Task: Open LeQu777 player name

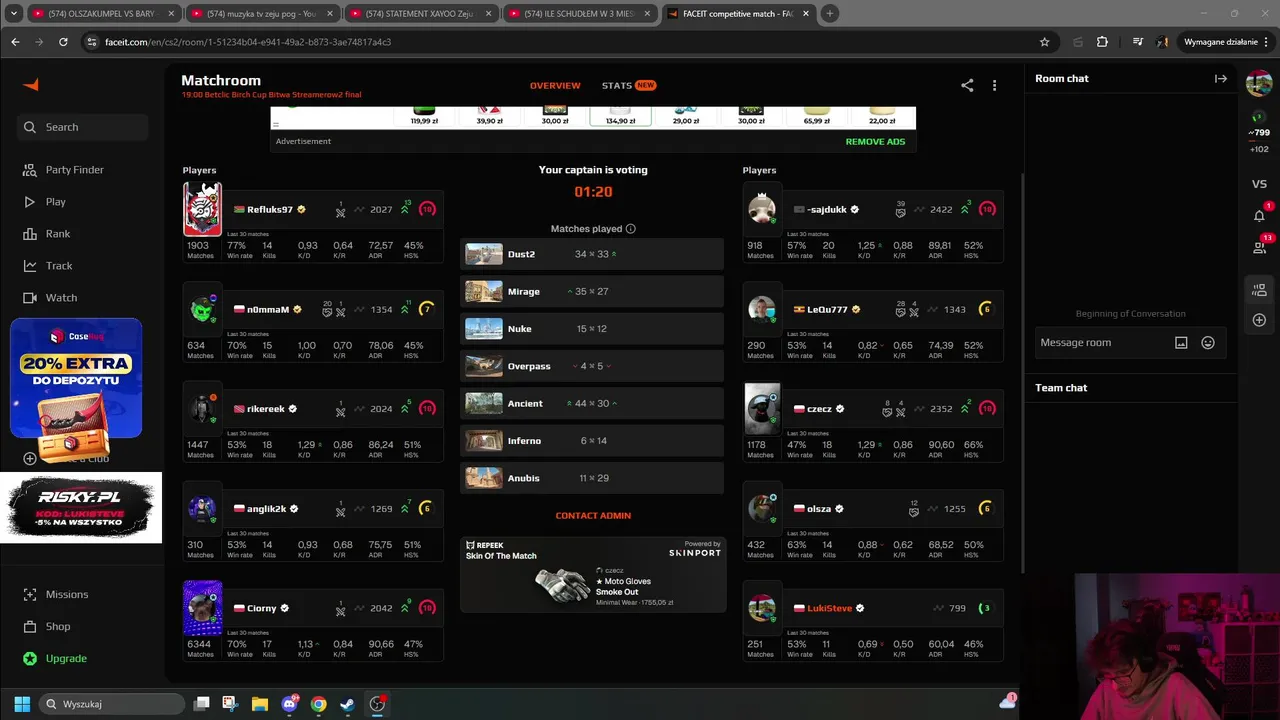Action: 827,310
